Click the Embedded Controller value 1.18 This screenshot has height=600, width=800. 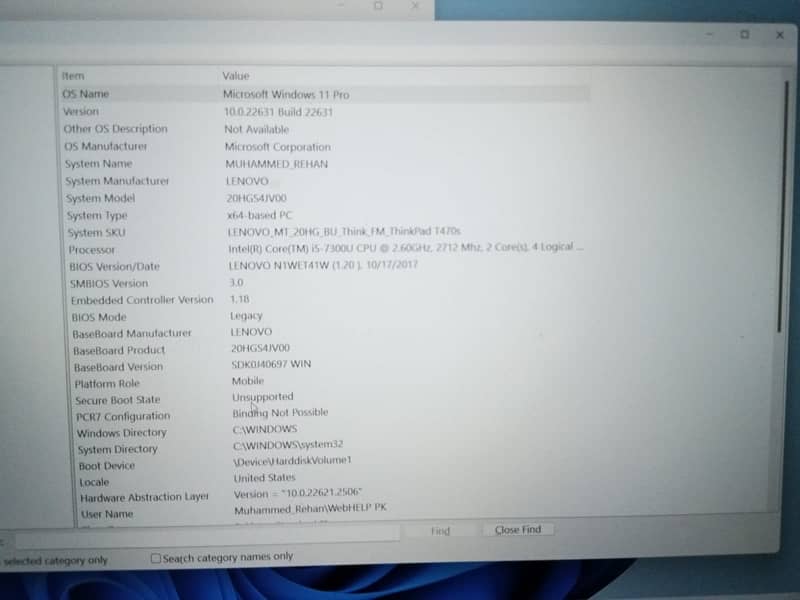tap(240, 299)
